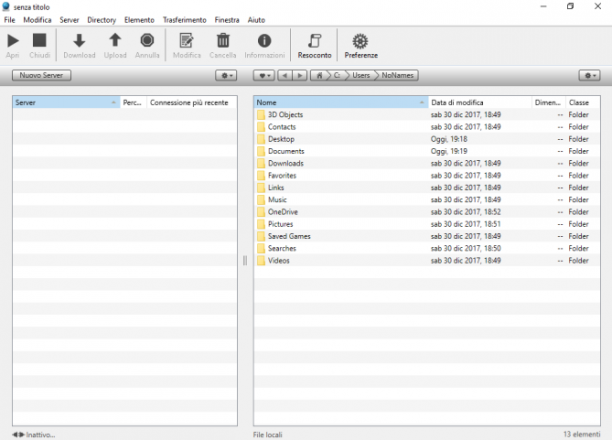Select the Downloads folder row

[427, 163]
